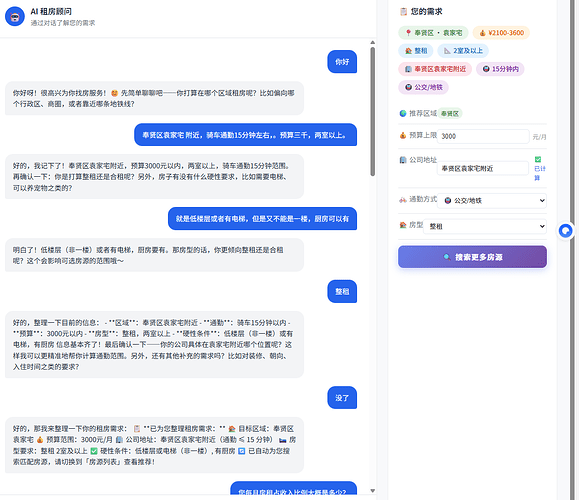The image size is (579, 500).
Task: Click the 15分钟内 commute tag
Action: pyautogui.click(x=500, y=69)
